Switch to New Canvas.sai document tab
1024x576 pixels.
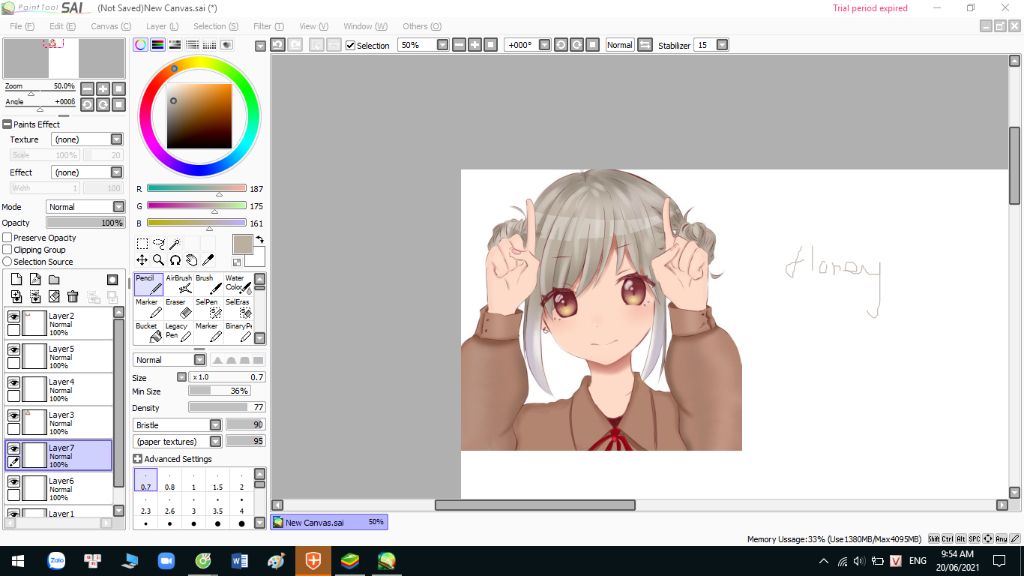pyautogui.click(x=329, y=522)
